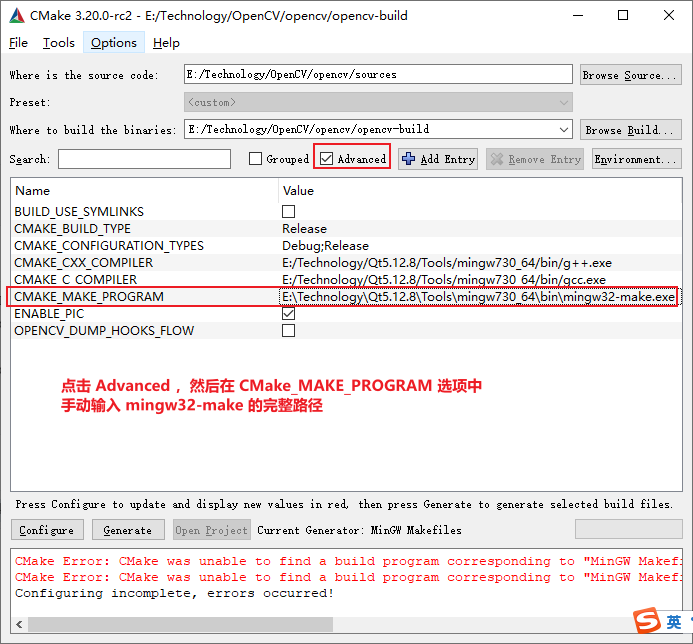Open the Help menu
693x644 pixels.
coord(166,43)
